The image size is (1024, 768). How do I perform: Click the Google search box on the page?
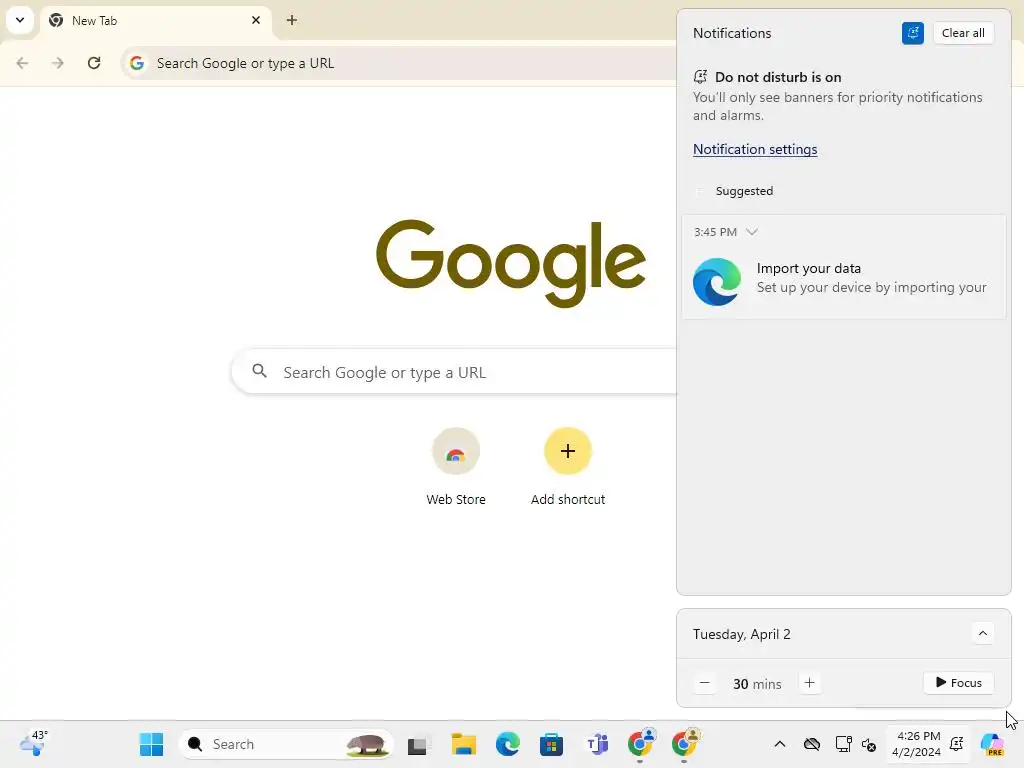(455, 372)
